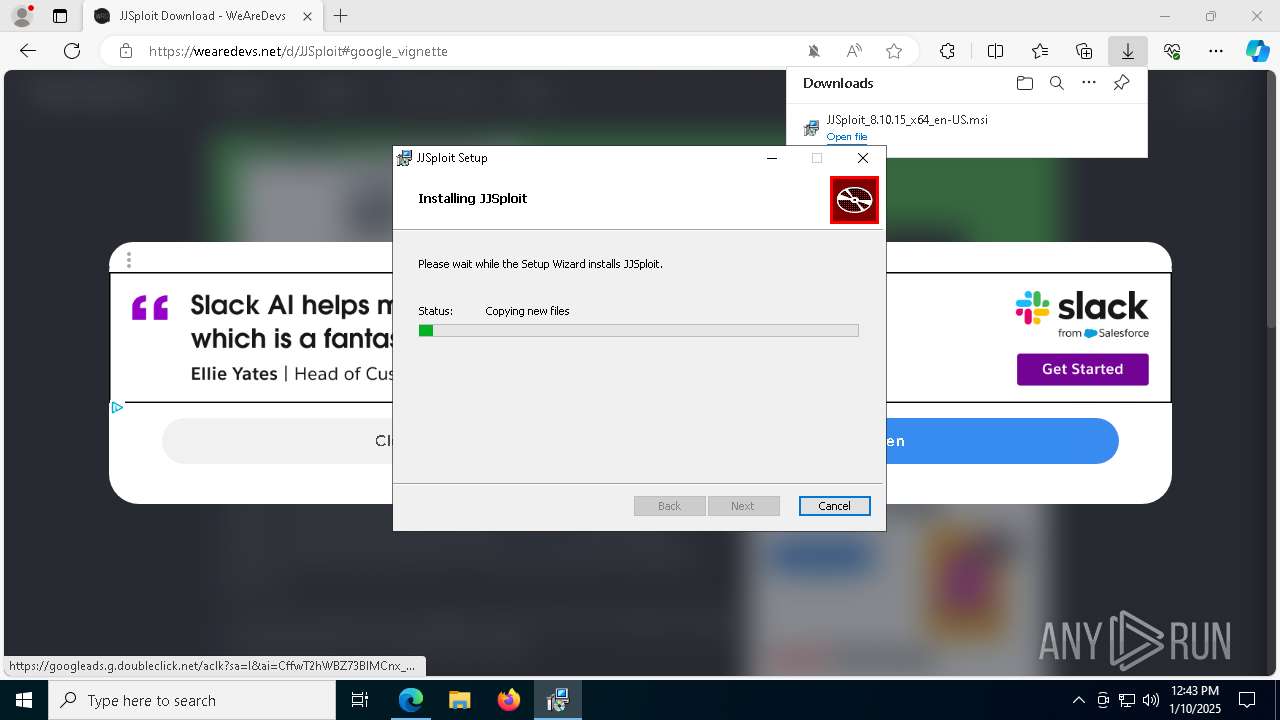The image size is (1280, 720).
Task: Refresh the page
Action: 72,51
